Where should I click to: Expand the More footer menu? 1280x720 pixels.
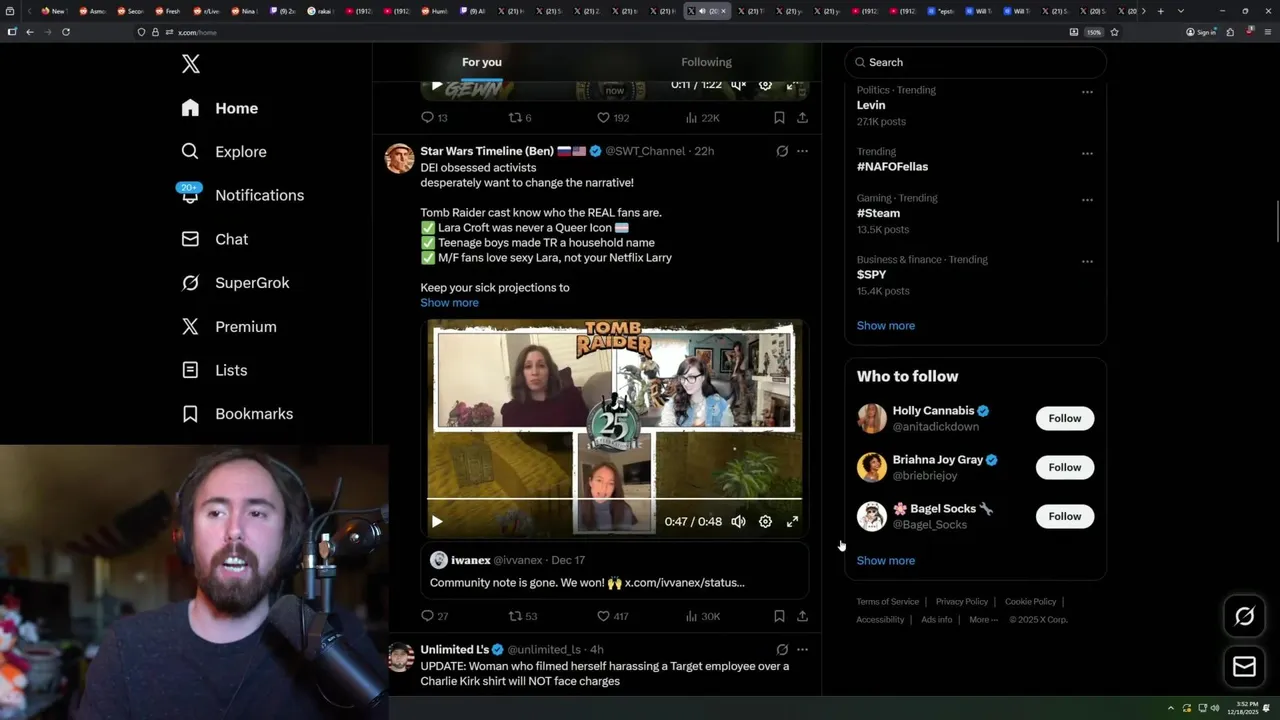[982, 620]
